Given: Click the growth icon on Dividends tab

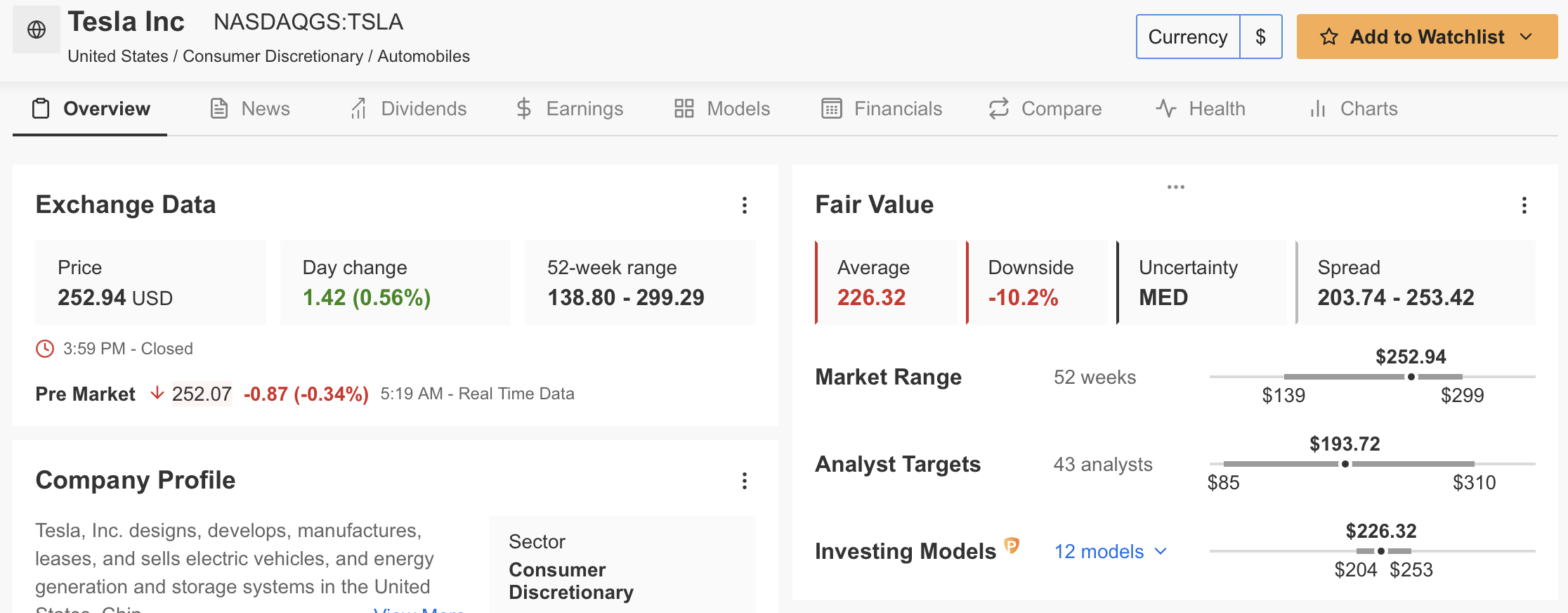Looking at the screenshot, I should (358, 109).
